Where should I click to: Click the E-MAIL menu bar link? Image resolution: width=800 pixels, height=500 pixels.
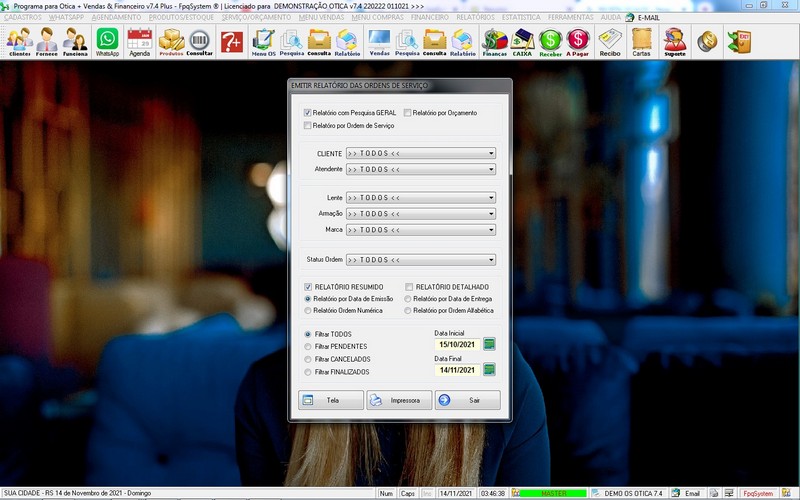643,17
